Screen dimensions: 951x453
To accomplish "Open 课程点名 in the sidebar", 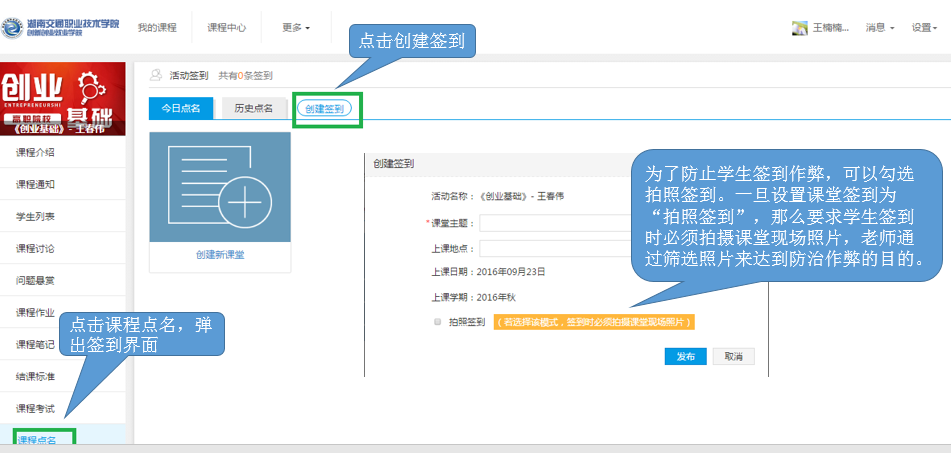I will point(37,440).
